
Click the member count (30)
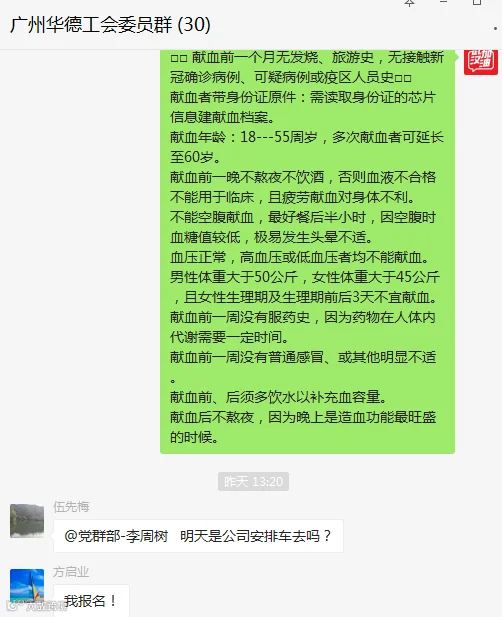pyautogui.click(x=194, y=24)
